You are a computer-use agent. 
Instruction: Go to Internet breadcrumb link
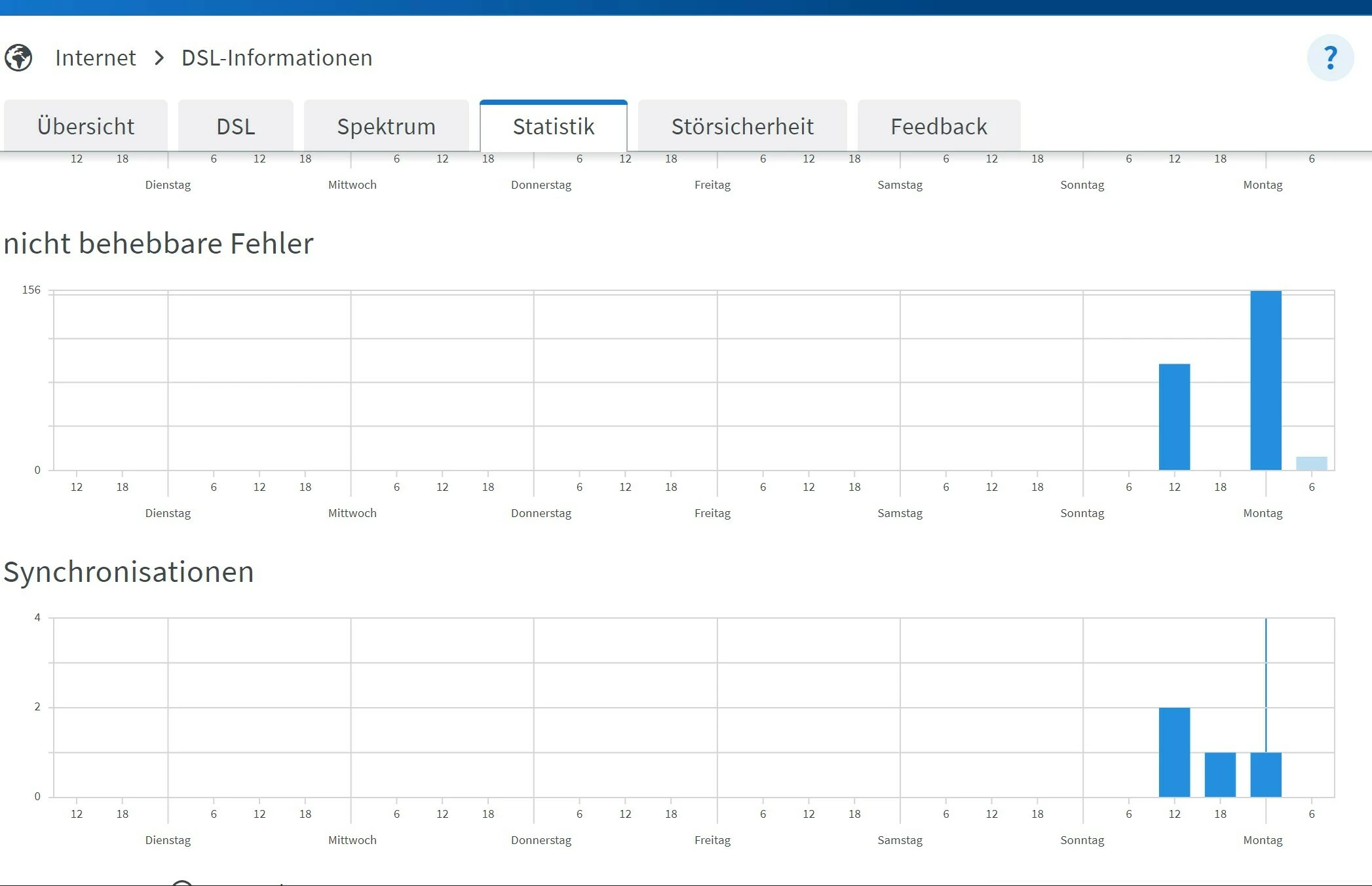tap(96, 58)
